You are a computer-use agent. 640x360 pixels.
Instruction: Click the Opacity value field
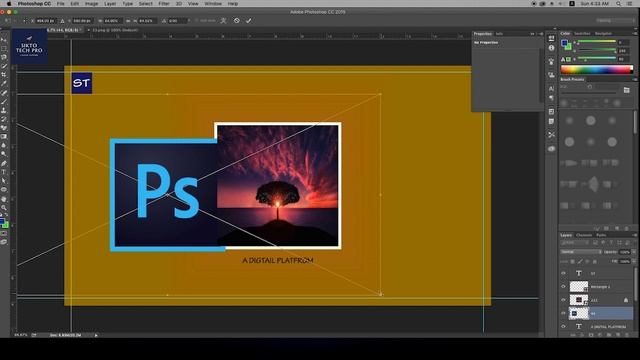click(x=624, y=252)
